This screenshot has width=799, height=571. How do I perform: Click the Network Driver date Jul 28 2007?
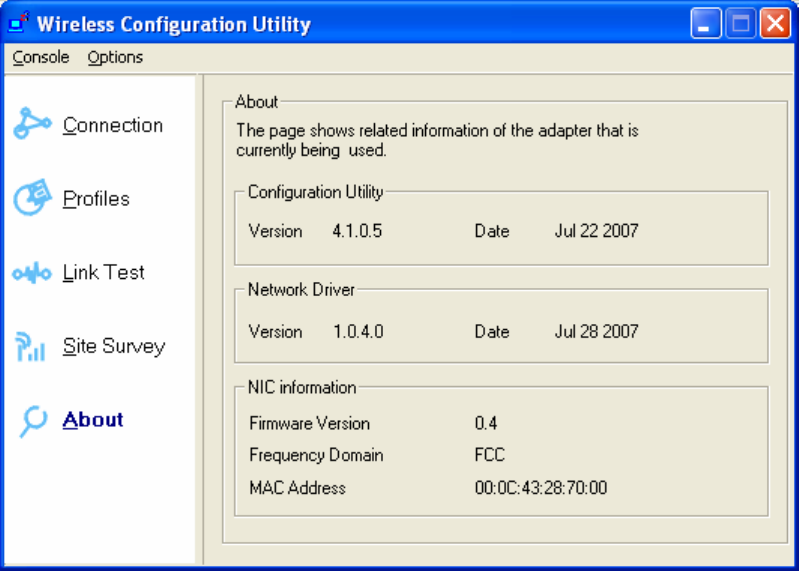pyautogui.click(x=596, y=331)
